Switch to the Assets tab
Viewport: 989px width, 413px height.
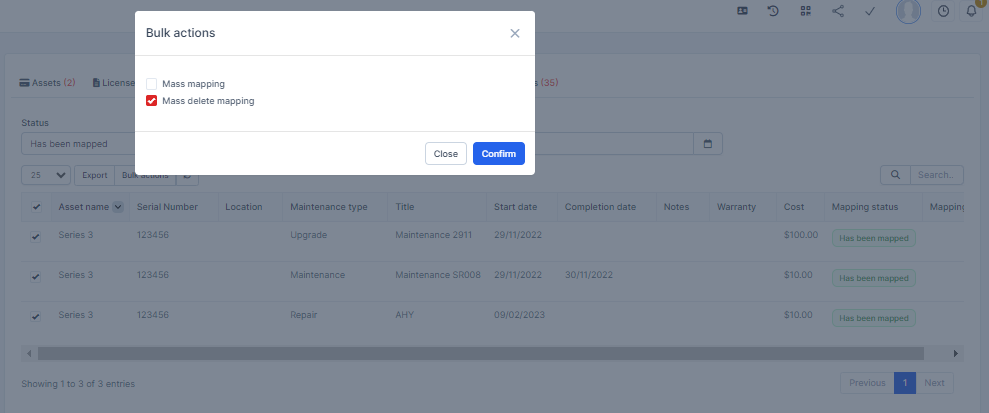[47, 83]
